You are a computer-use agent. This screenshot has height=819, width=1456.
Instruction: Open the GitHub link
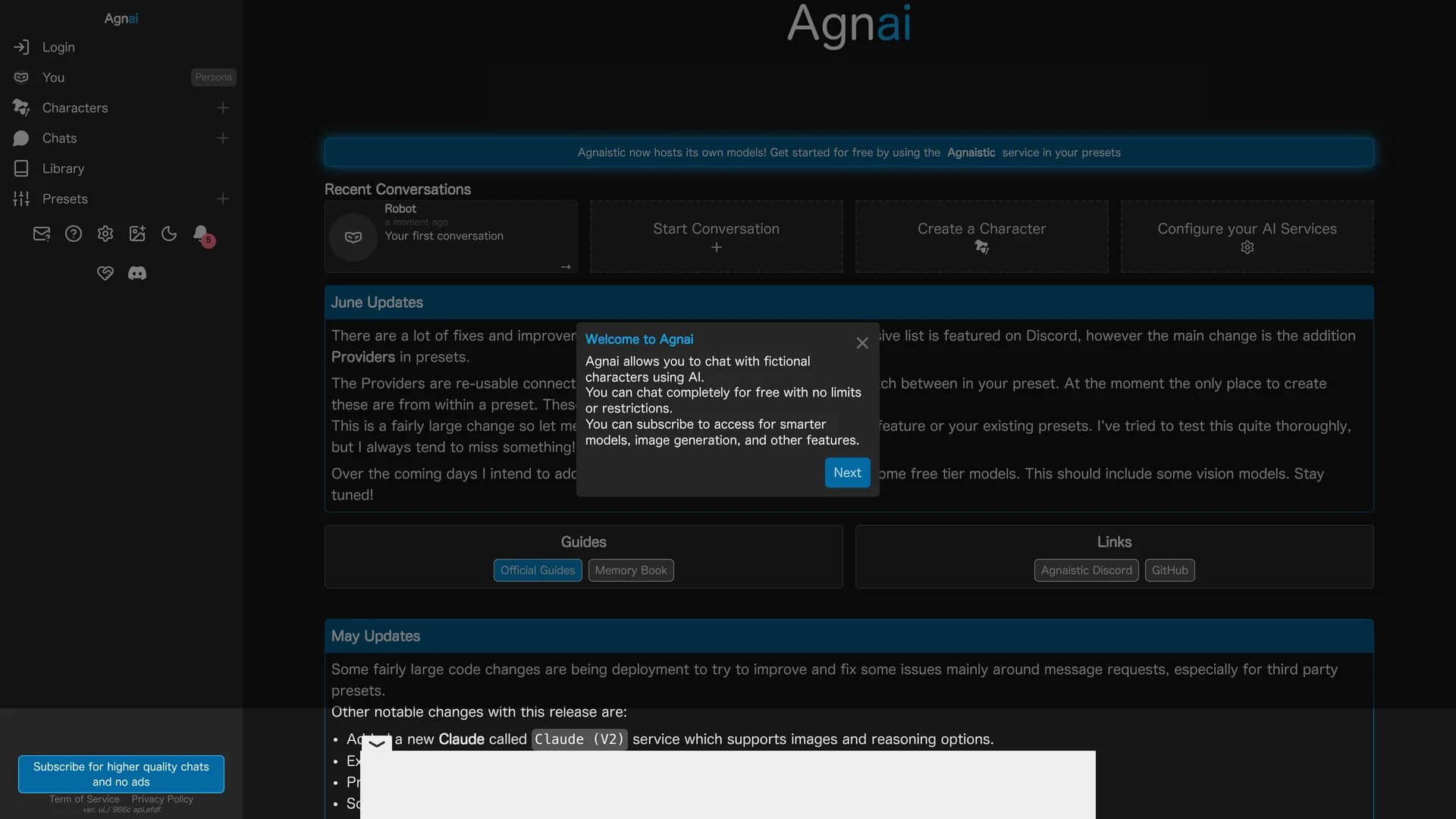pyautogui.click(x=1169, y=570)
